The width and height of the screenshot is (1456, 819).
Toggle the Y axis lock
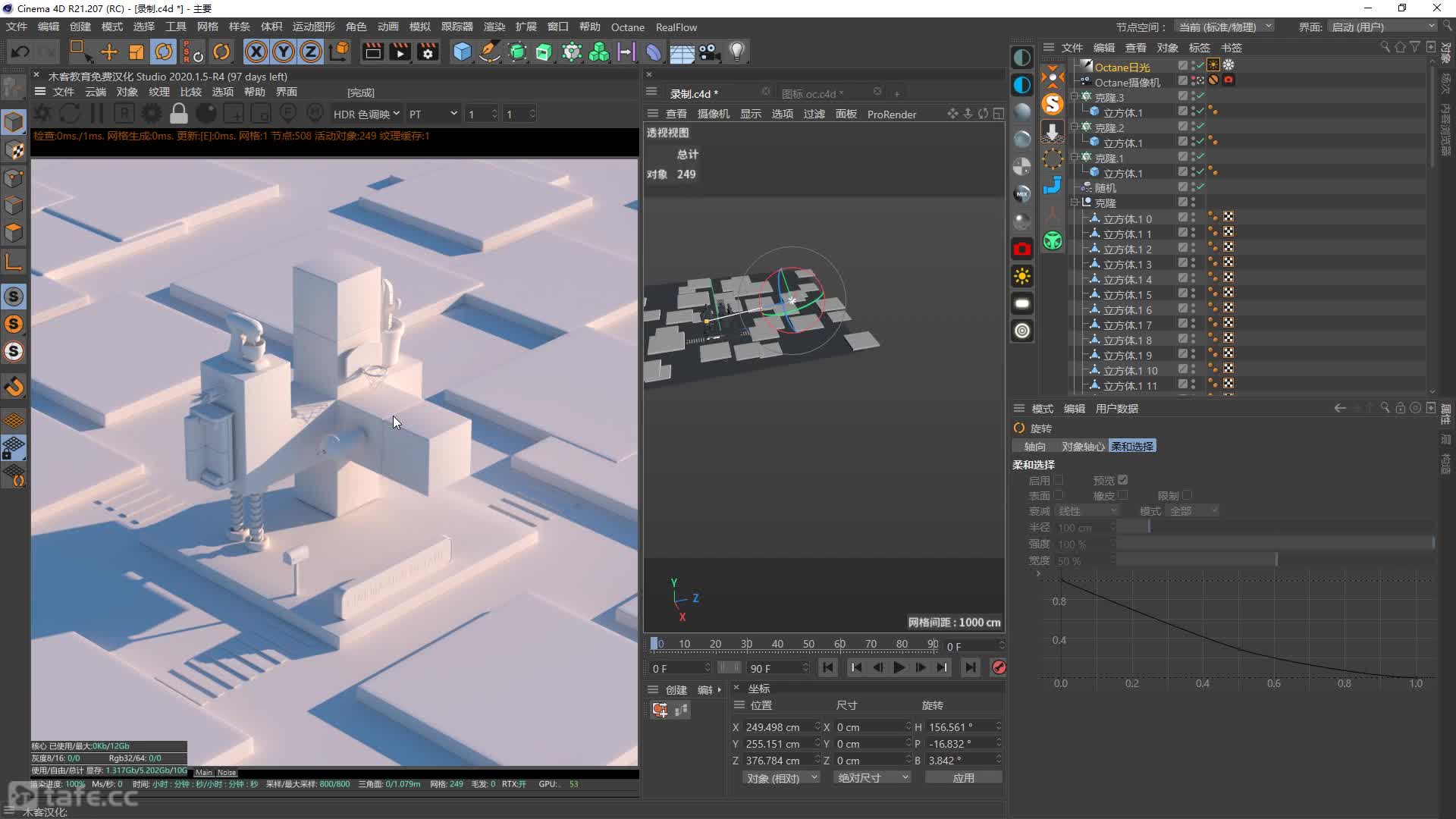click(x=284, y=52)
